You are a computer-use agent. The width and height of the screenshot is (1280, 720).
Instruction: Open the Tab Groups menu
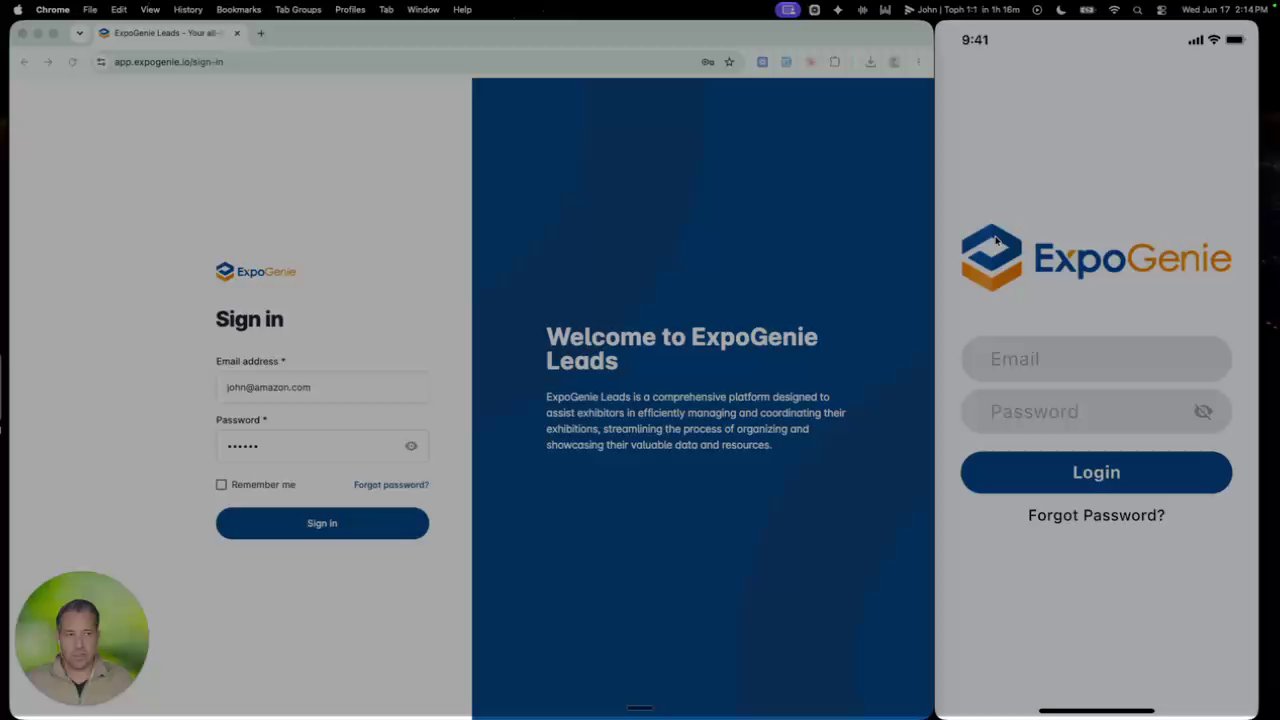(x=298, y=10)
